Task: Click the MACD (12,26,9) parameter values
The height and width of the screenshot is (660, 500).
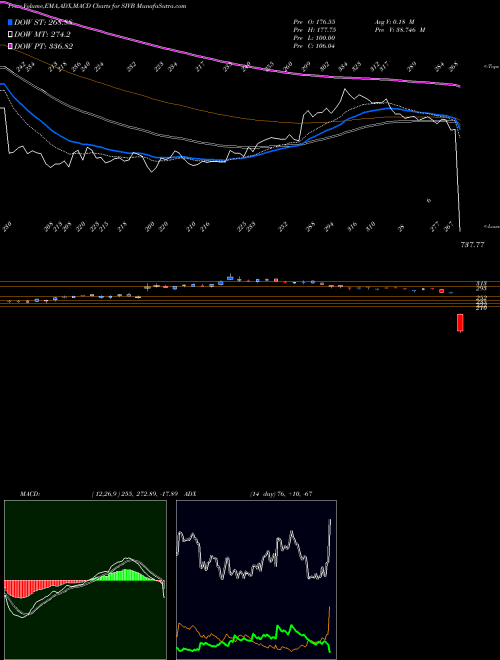Action: point(135,493)
